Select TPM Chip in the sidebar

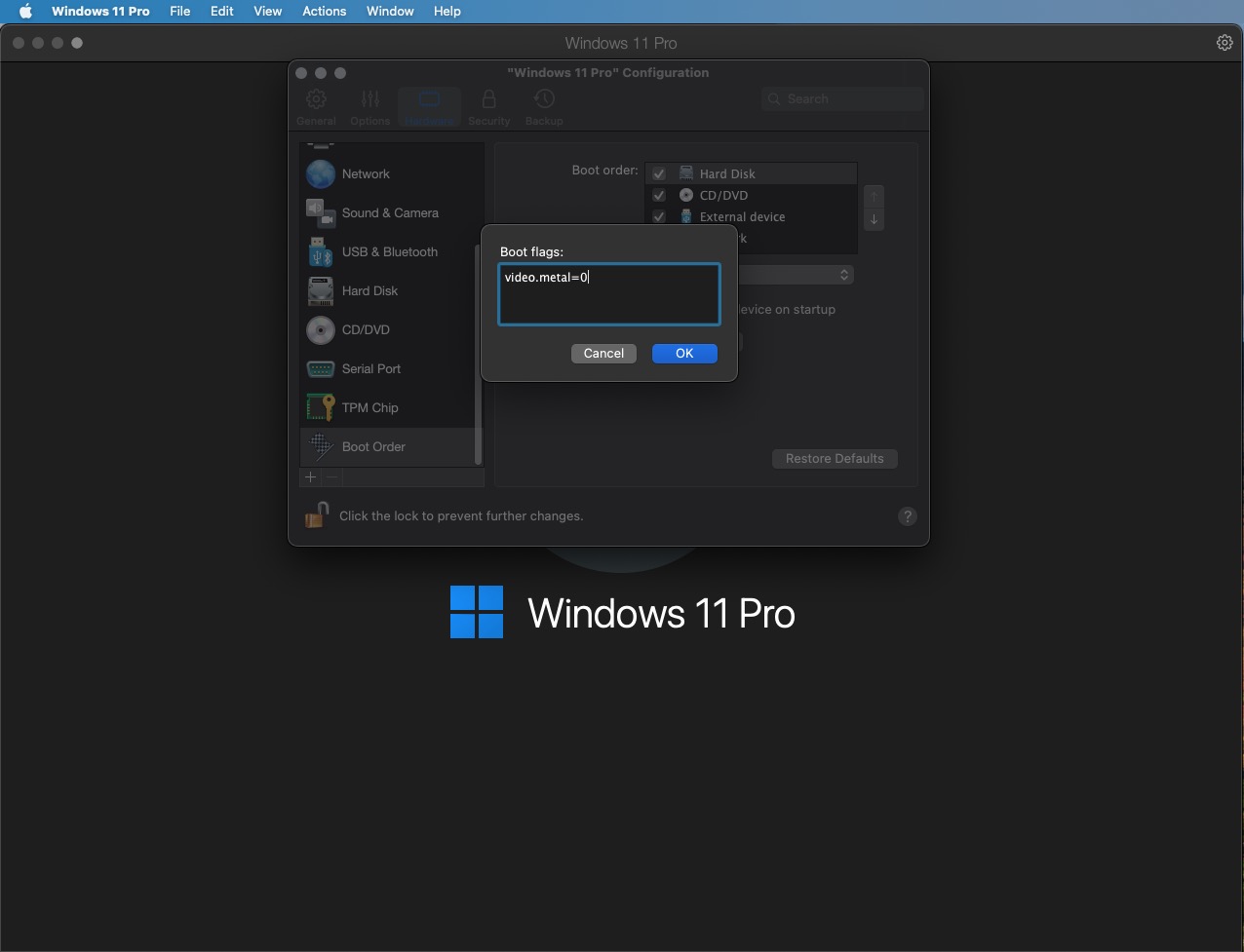click(x=391, y=407)
